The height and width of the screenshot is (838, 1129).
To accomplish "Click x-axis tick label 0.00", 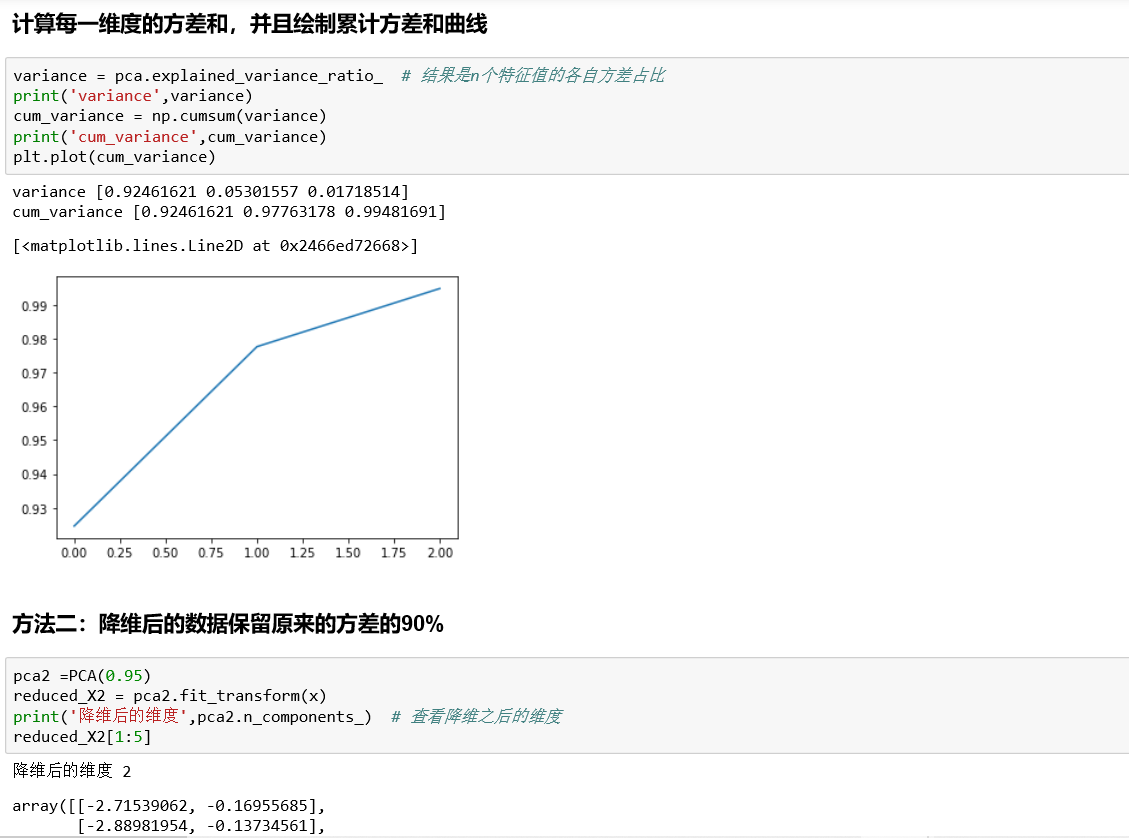I will (73, 553).
